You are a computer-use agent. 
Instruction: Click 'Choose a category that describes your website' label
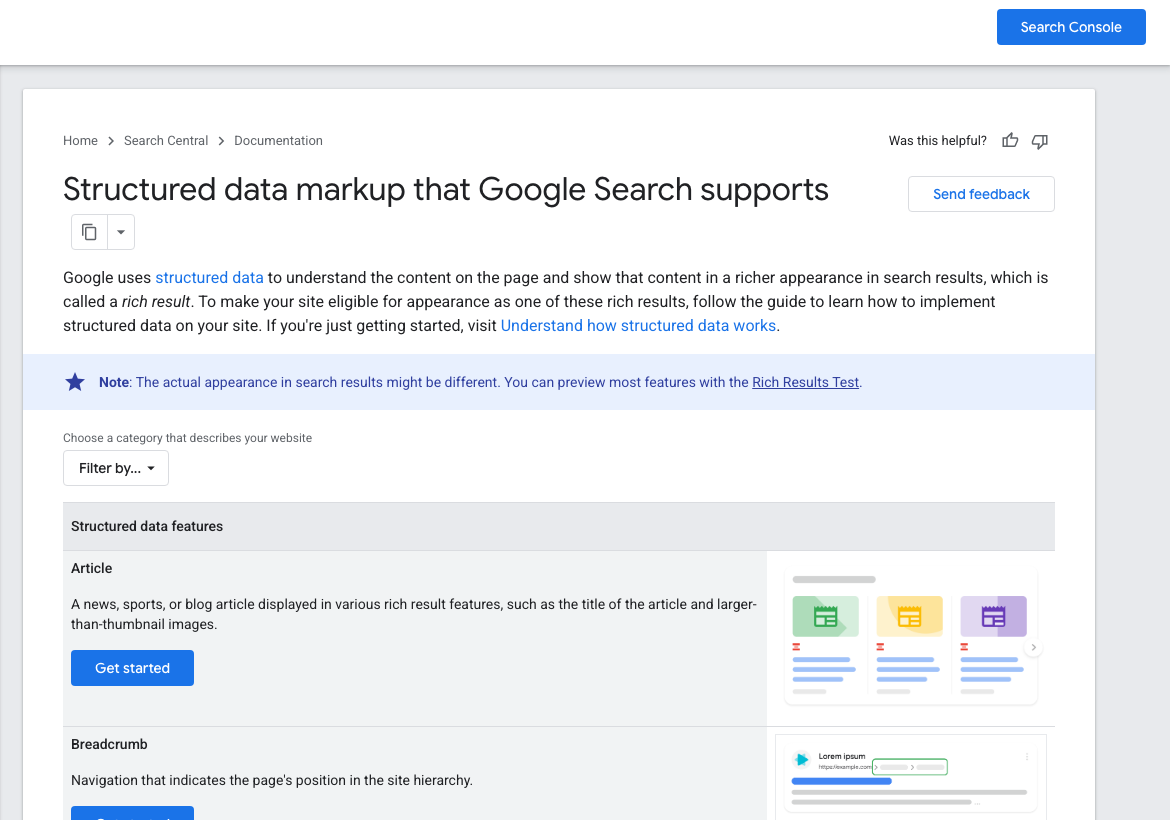(187, 438)
